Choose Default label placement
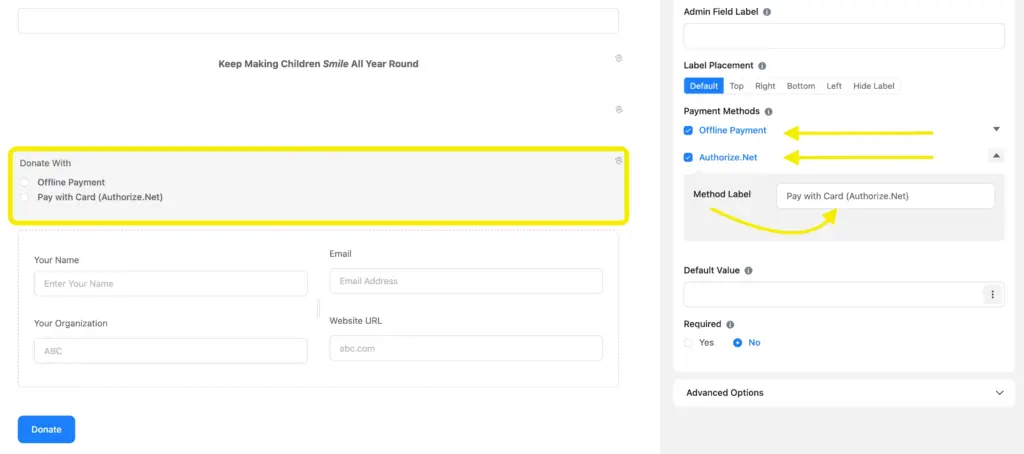The height and width of the screenshot is (454, 1024). click(704, 86)
